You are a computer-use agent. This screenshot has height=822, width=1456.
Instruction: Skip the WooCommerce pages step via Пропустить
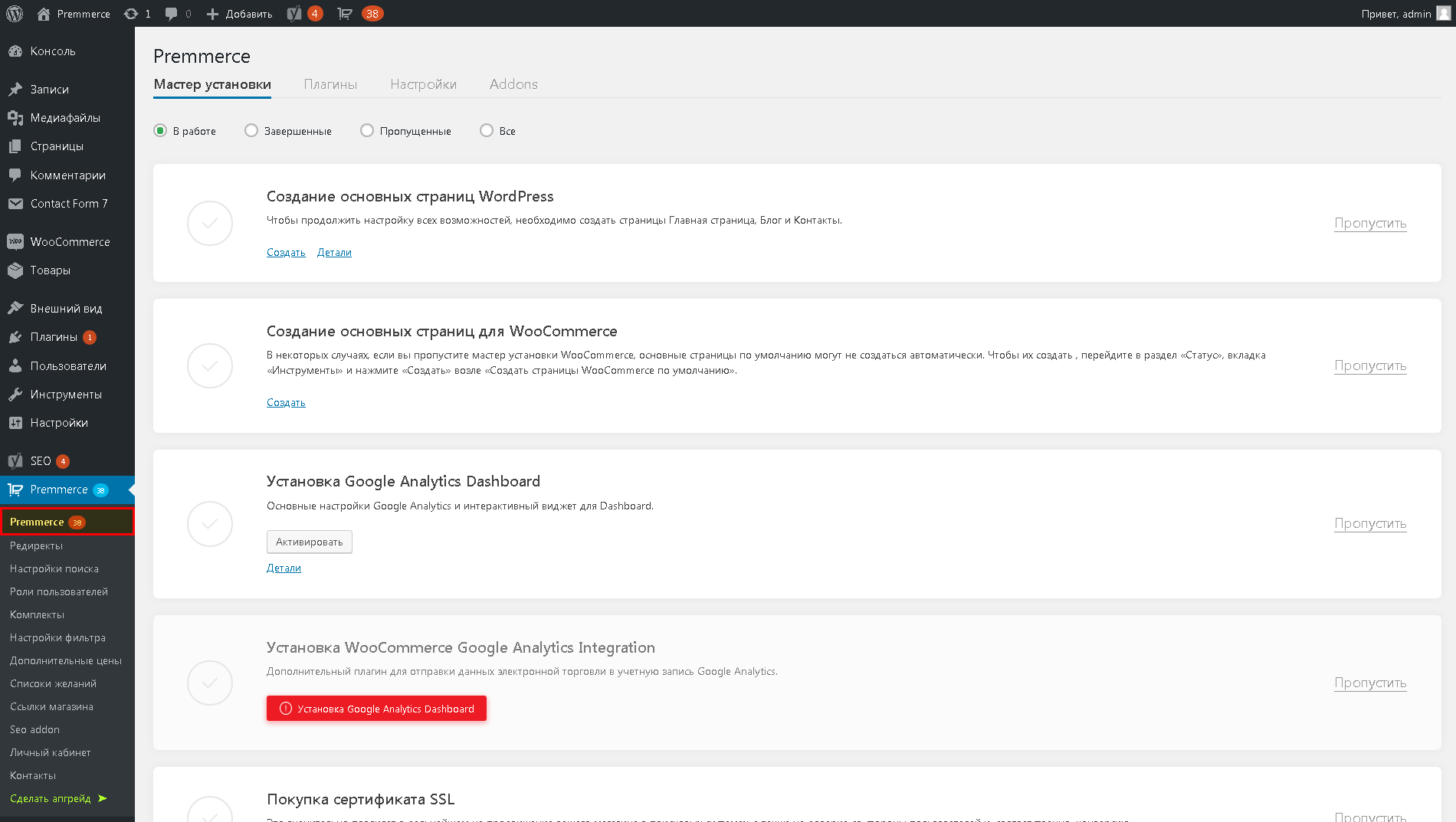click(1370, 365)
